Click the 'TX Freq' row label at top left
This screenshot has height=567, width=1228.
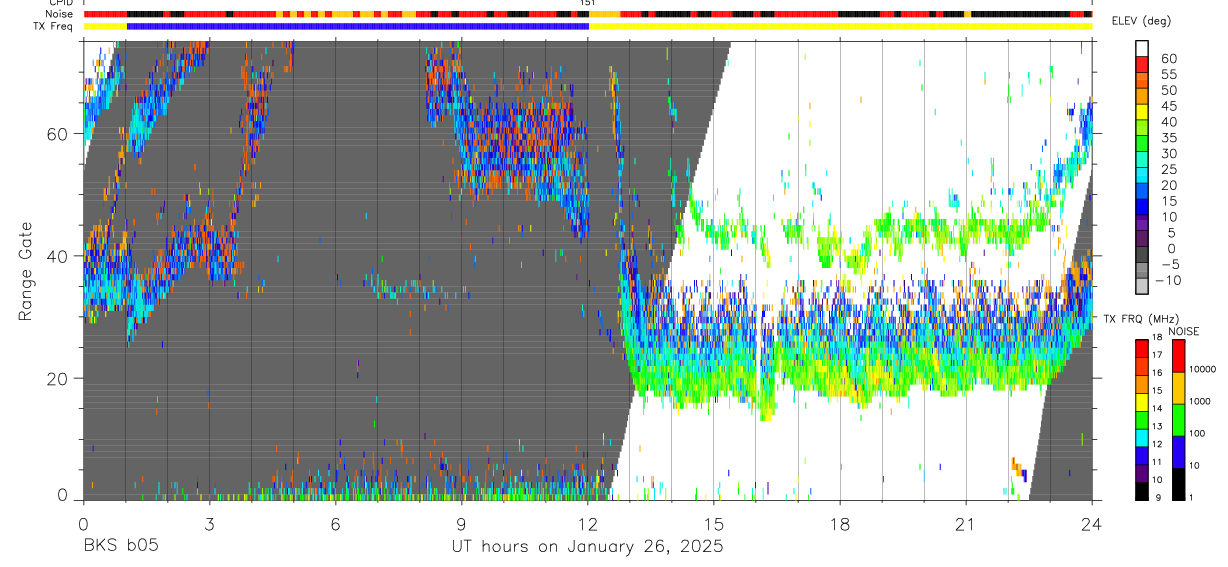[x=55, y=26]
